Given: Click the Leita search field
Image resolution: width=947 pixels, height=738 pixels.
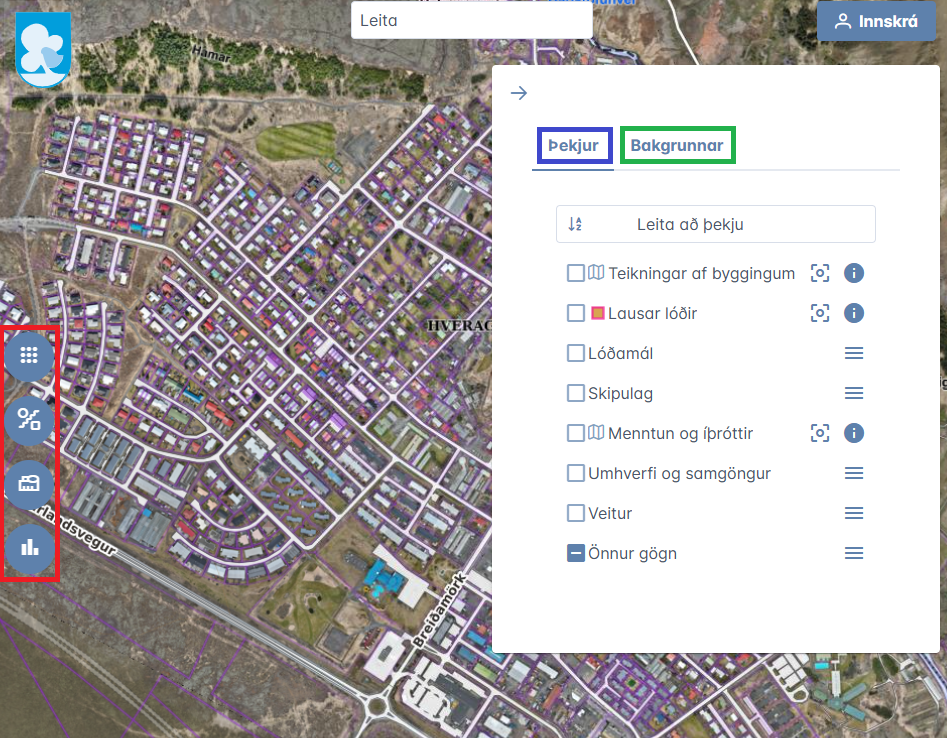Looking at the screenshot, I should (x=471, y=20).
